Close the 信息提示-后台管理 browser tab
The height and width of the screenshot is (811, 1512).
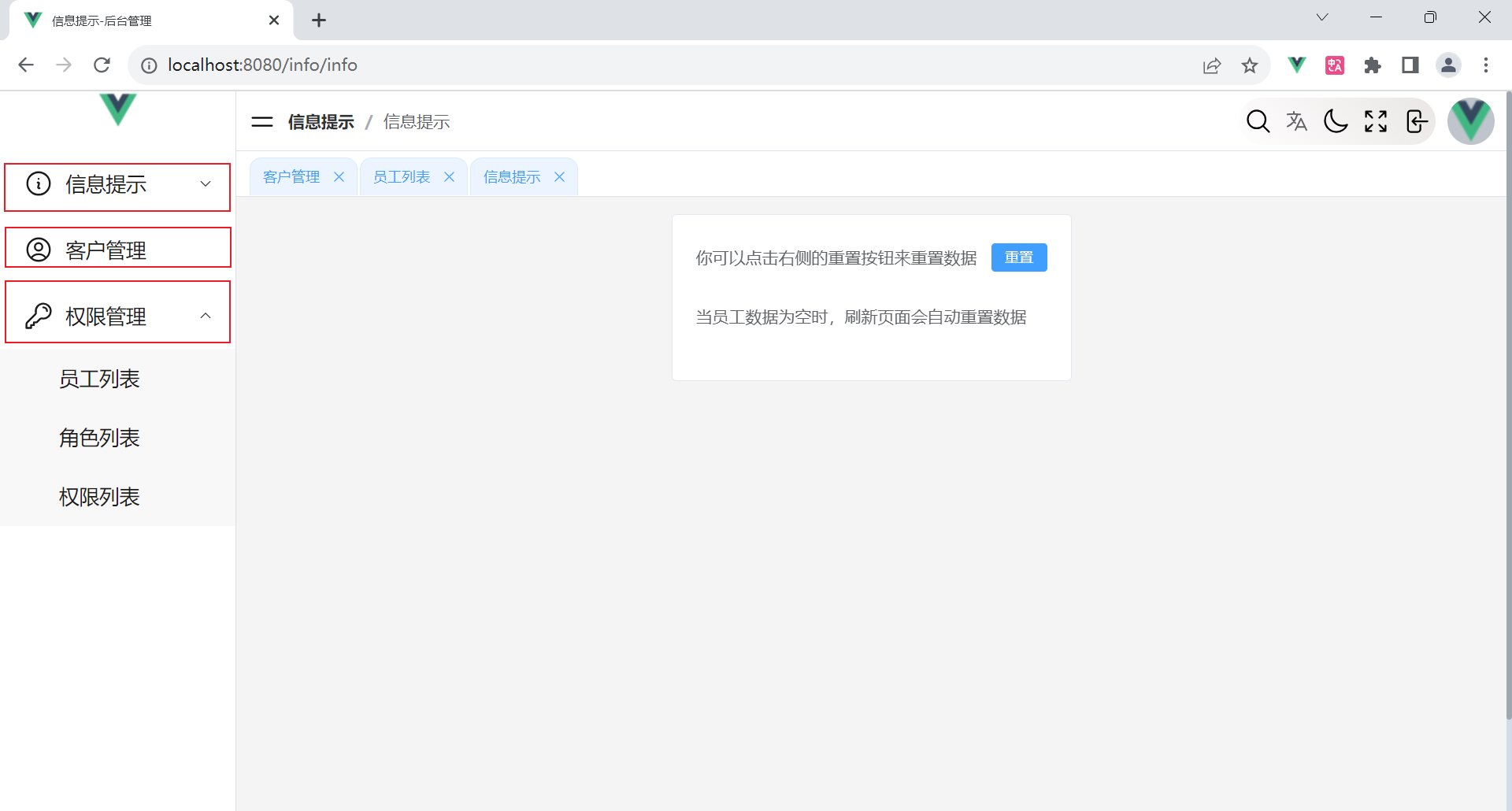tap(274, 20)
